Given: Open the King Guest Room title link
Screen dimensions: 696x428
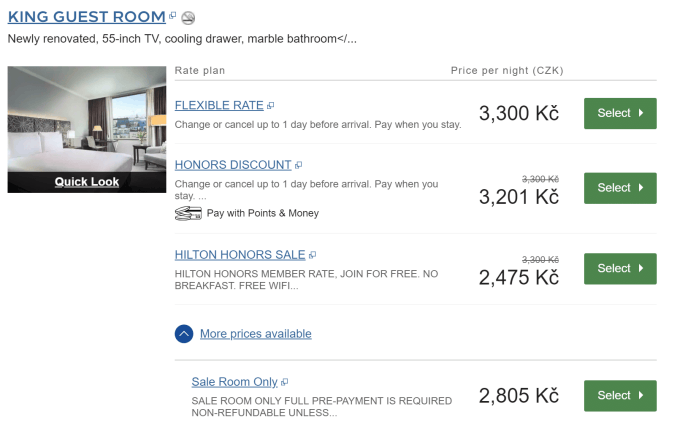Looking at the screenshot, I should (87, 17).
